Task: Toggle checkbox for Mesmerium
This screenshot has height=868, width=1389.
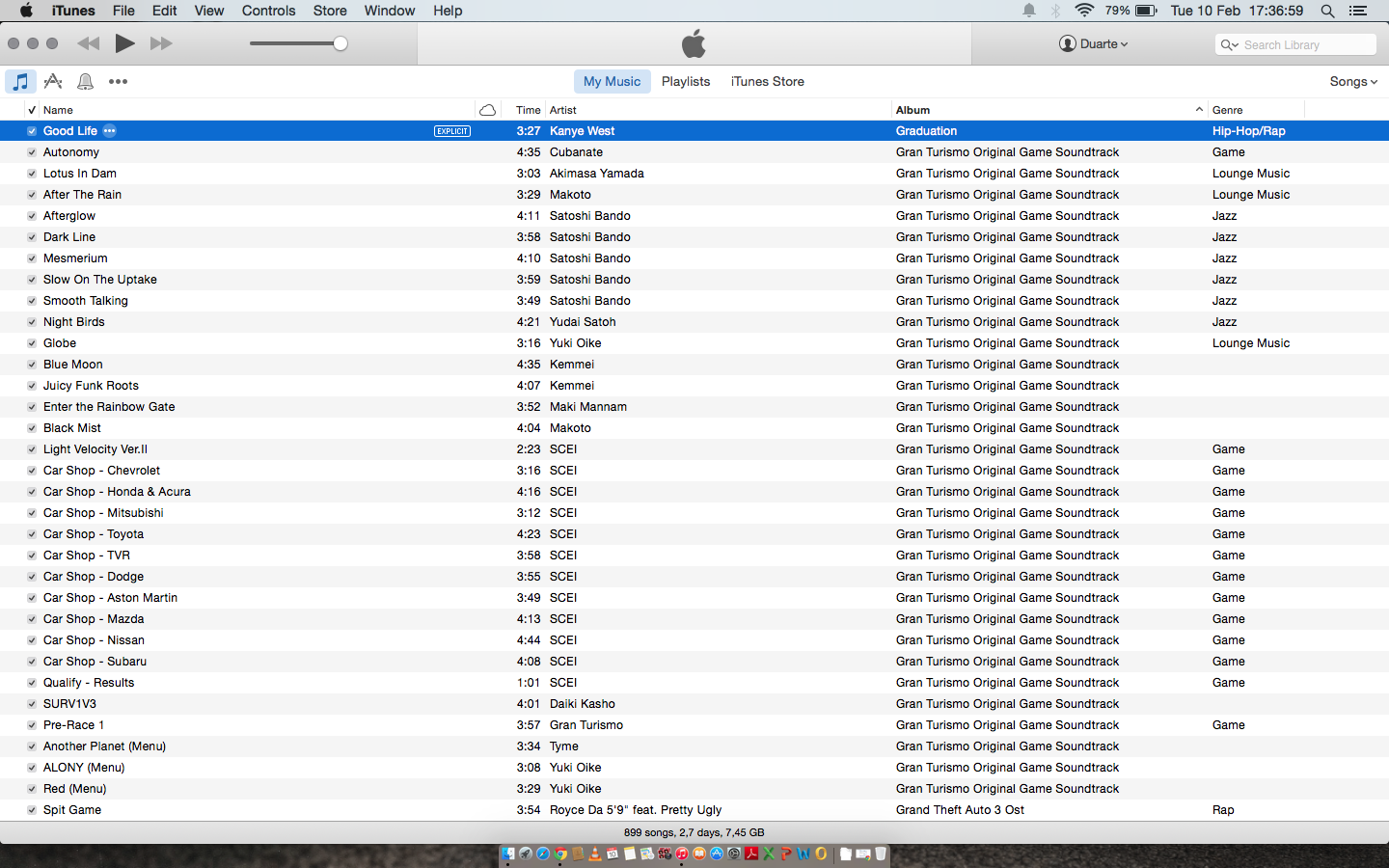Action: [32, 258]
